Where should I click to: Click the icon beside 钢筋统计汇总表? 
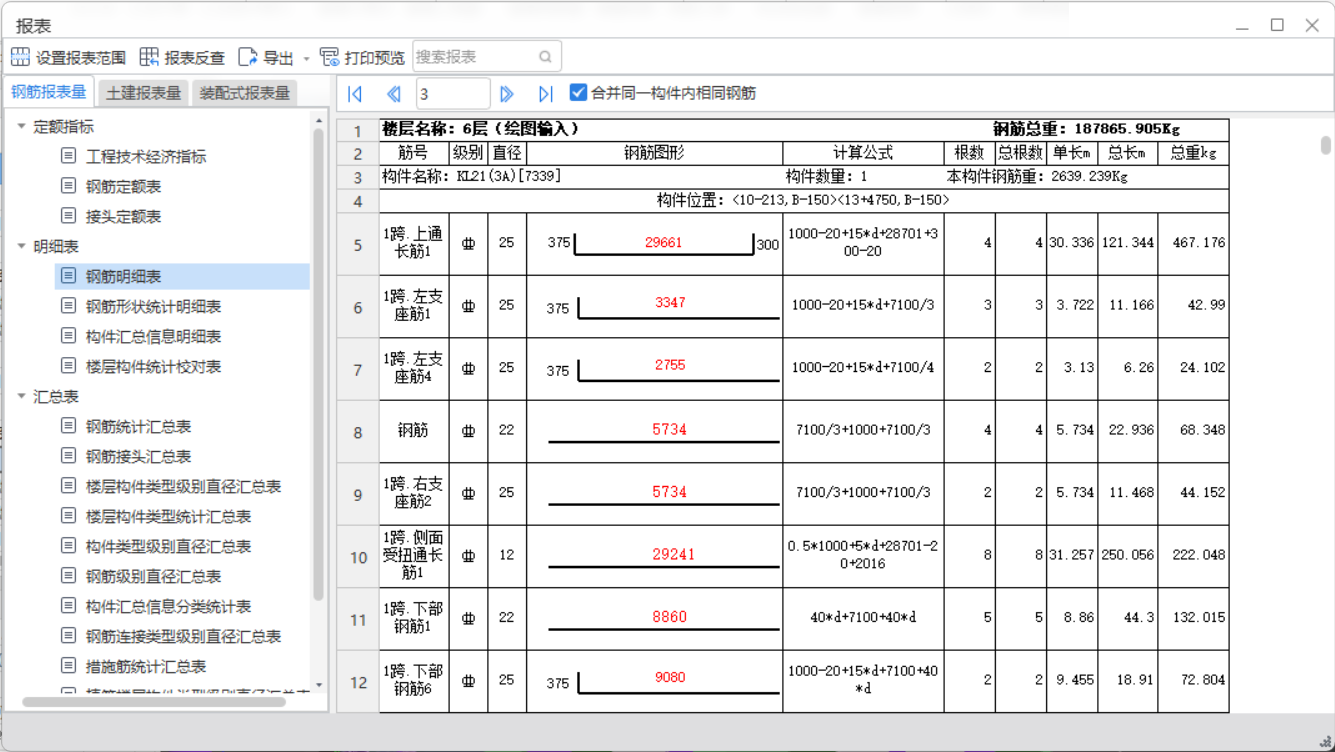pos(68,426)
